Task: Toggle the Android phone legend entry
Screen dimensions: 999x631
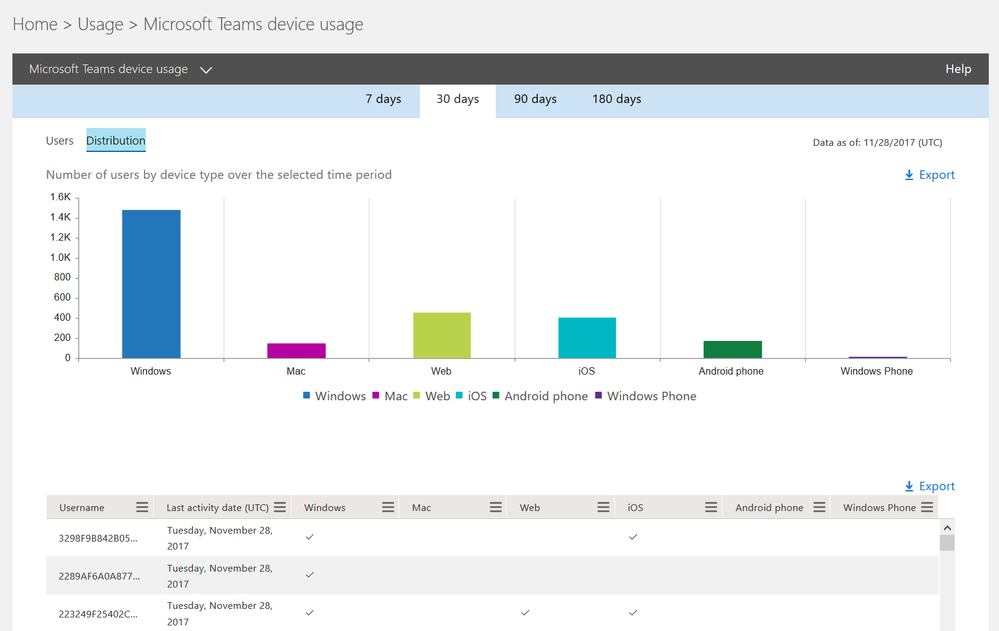Action: point(540,396)
